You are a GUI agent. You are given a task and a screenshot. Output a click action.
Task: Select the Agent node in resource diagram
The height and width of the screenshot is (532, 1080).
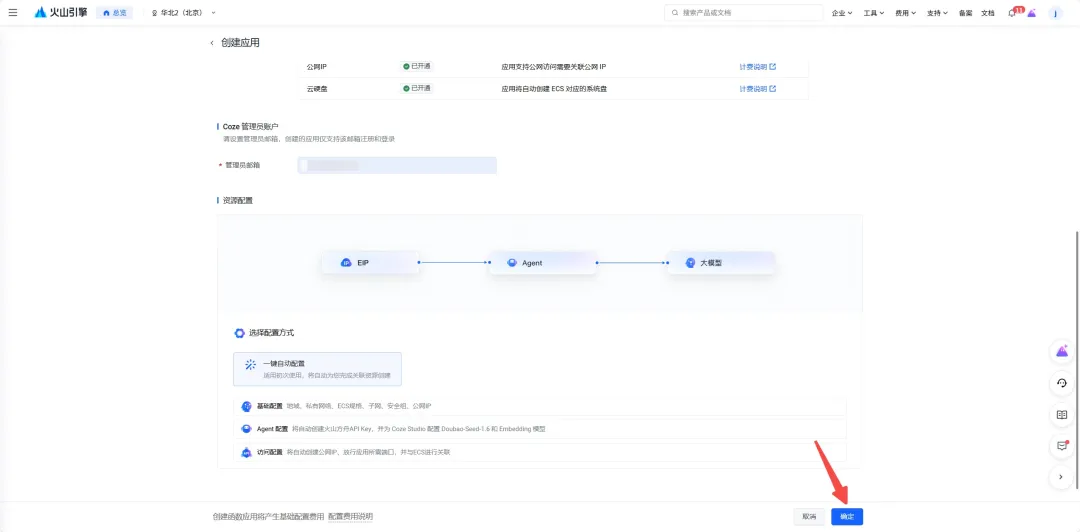[x=542, y=263]
